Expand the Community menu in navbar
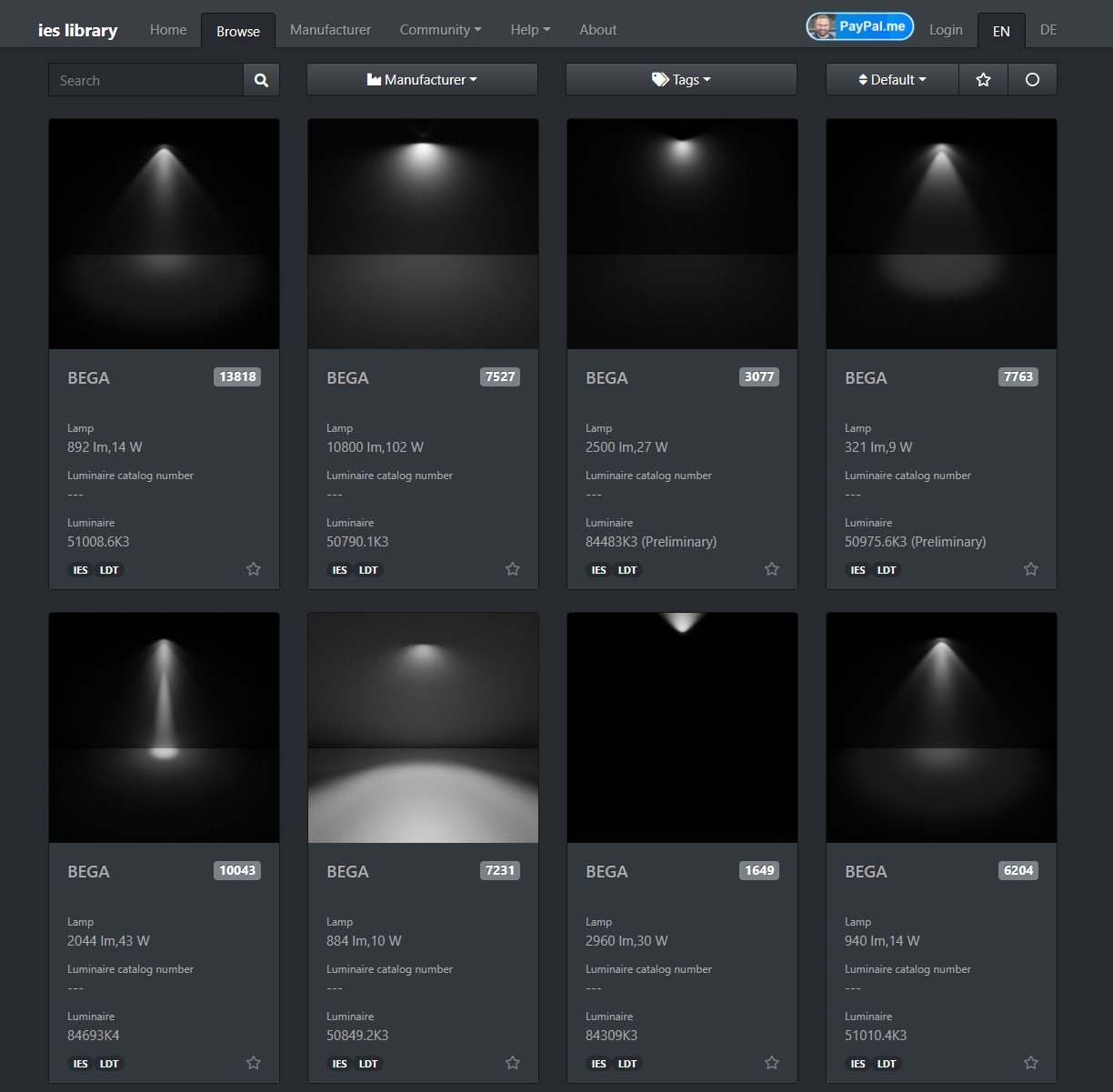This screenshot has width=1113, height=1092. pos(441,30)
